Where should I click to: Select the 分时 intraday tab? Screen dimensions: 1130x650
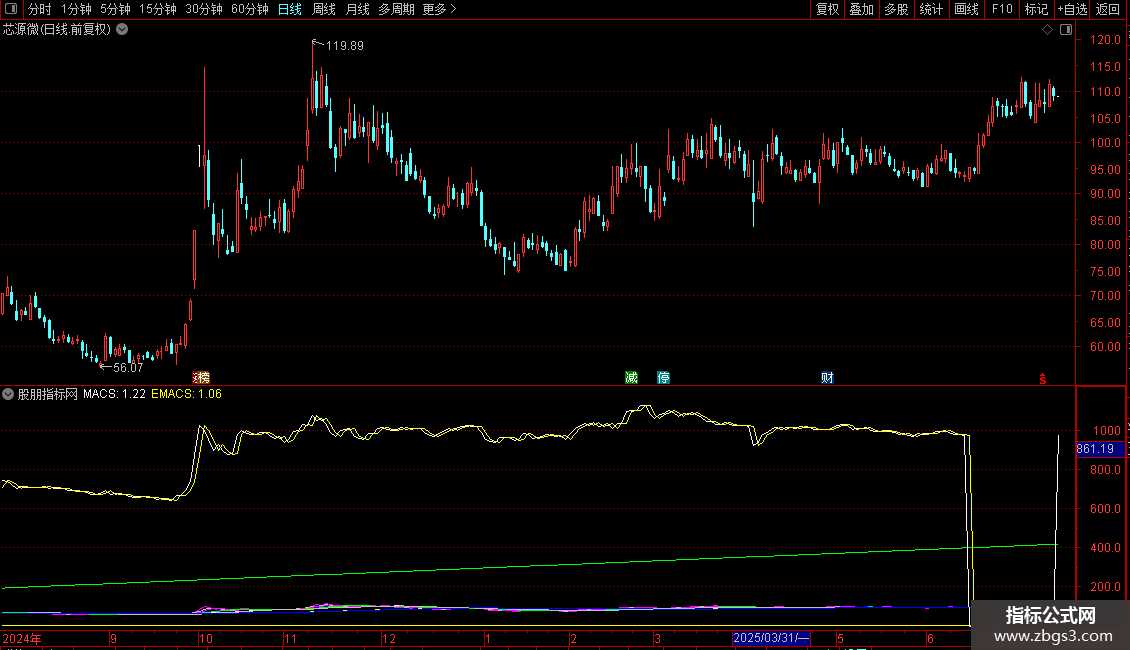point(39,9)
